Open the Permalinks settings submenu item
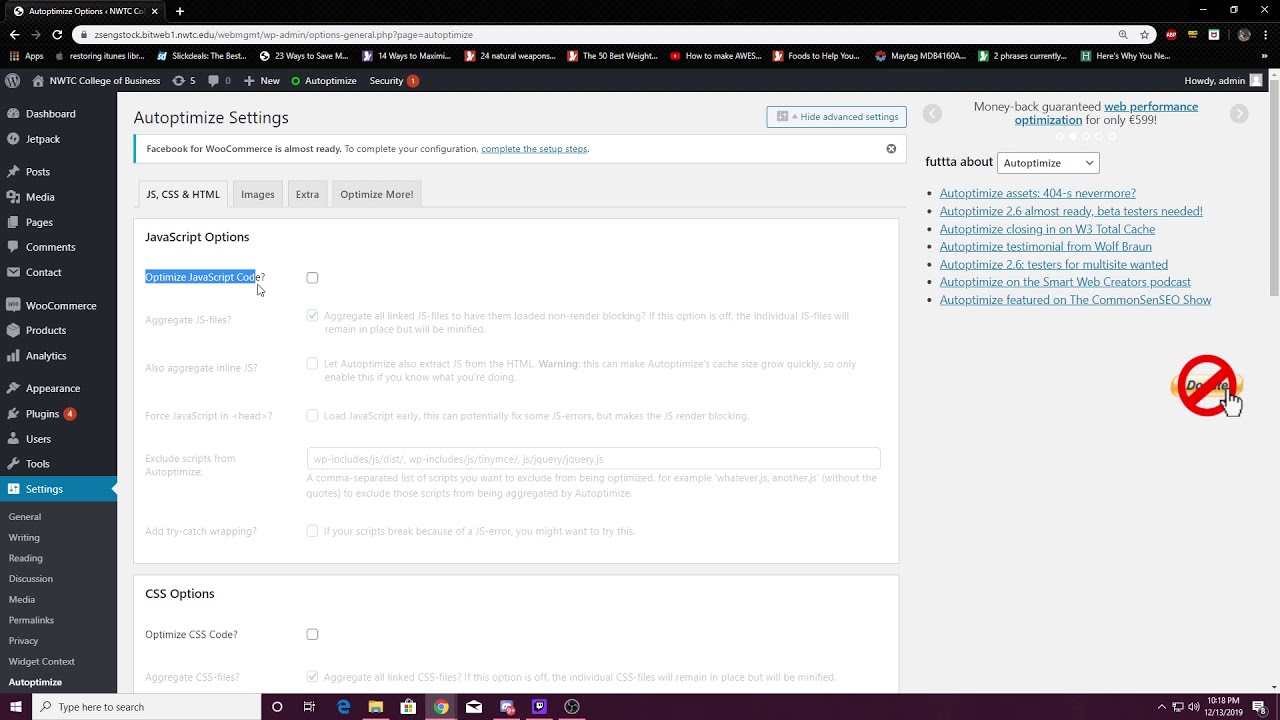Viewport: 1280px width, 720px height. tap(31, 620)
